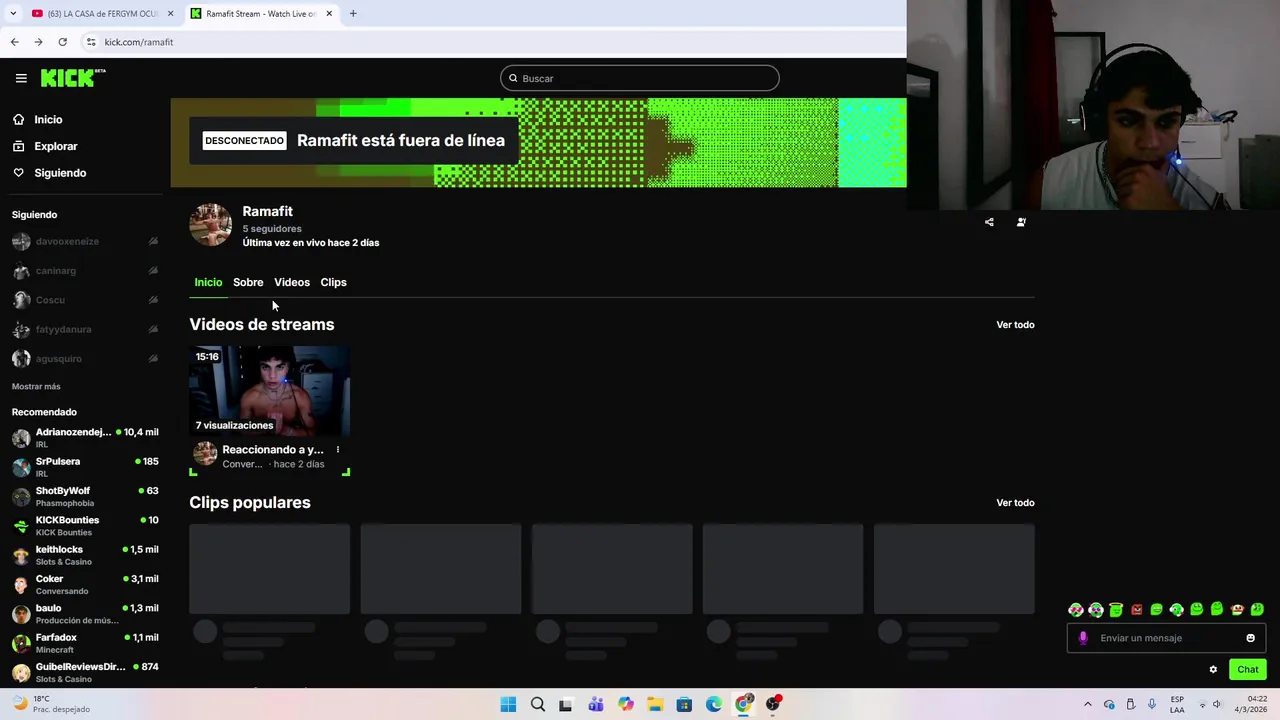Click Ramafit's profile avatar
Viewport: 1280px width, 720px height.
(x=211, y=225)
